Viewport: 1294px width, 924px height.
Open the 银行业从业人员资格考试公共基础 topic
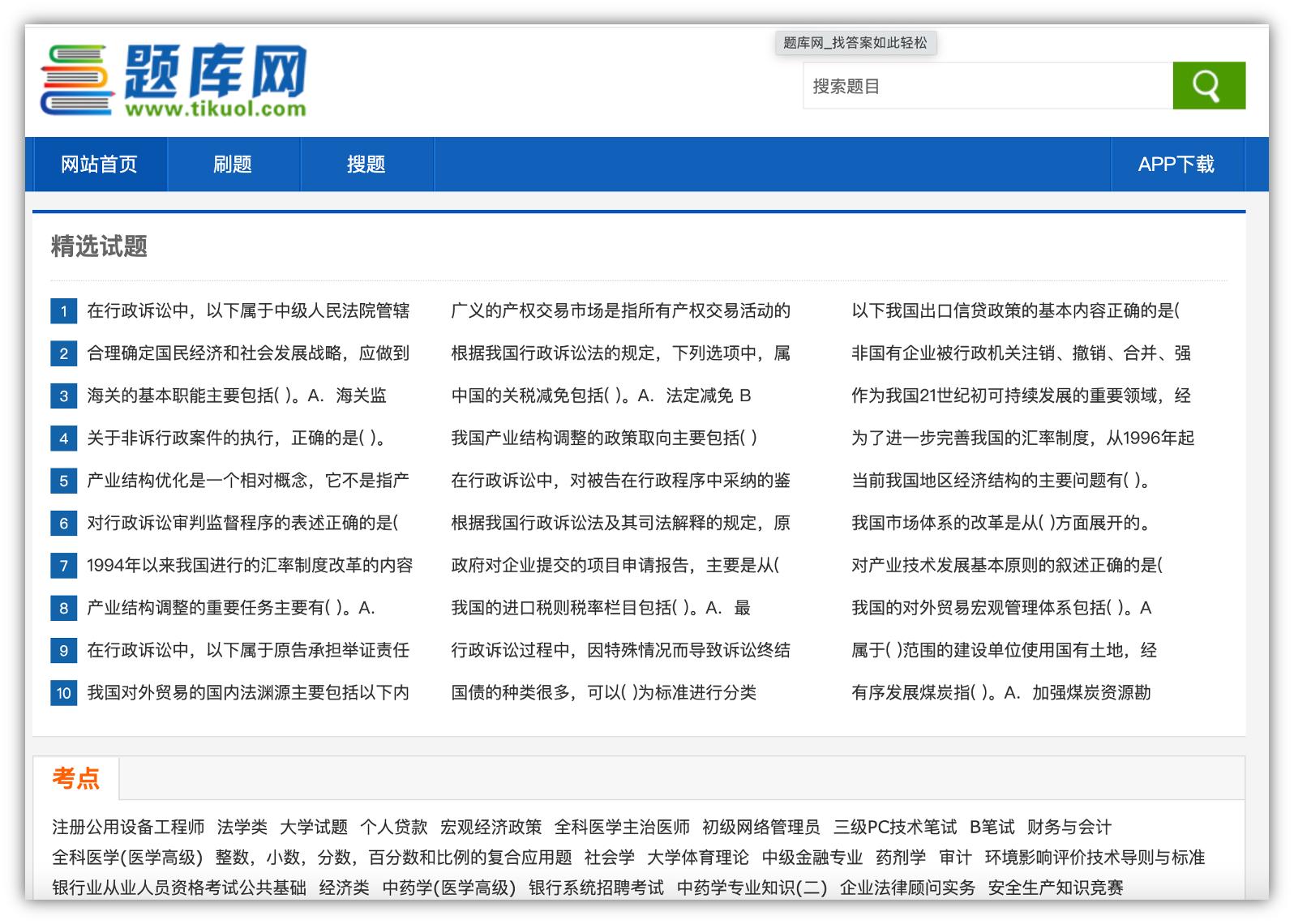(x=179, y=888)
